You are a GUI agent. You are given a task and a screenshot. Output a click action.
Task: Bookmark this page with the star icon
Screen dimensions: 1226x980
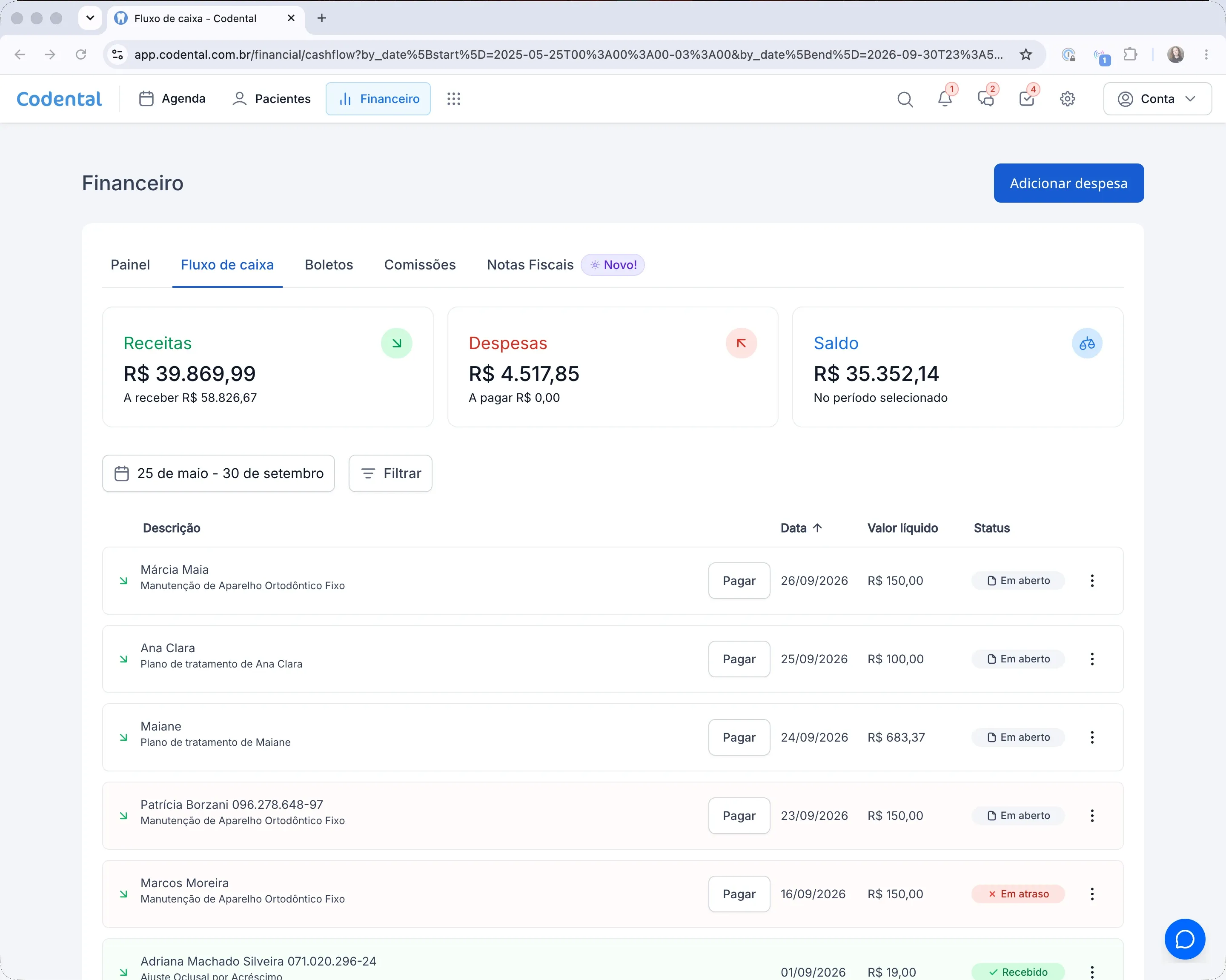[x=1025, y=54]
